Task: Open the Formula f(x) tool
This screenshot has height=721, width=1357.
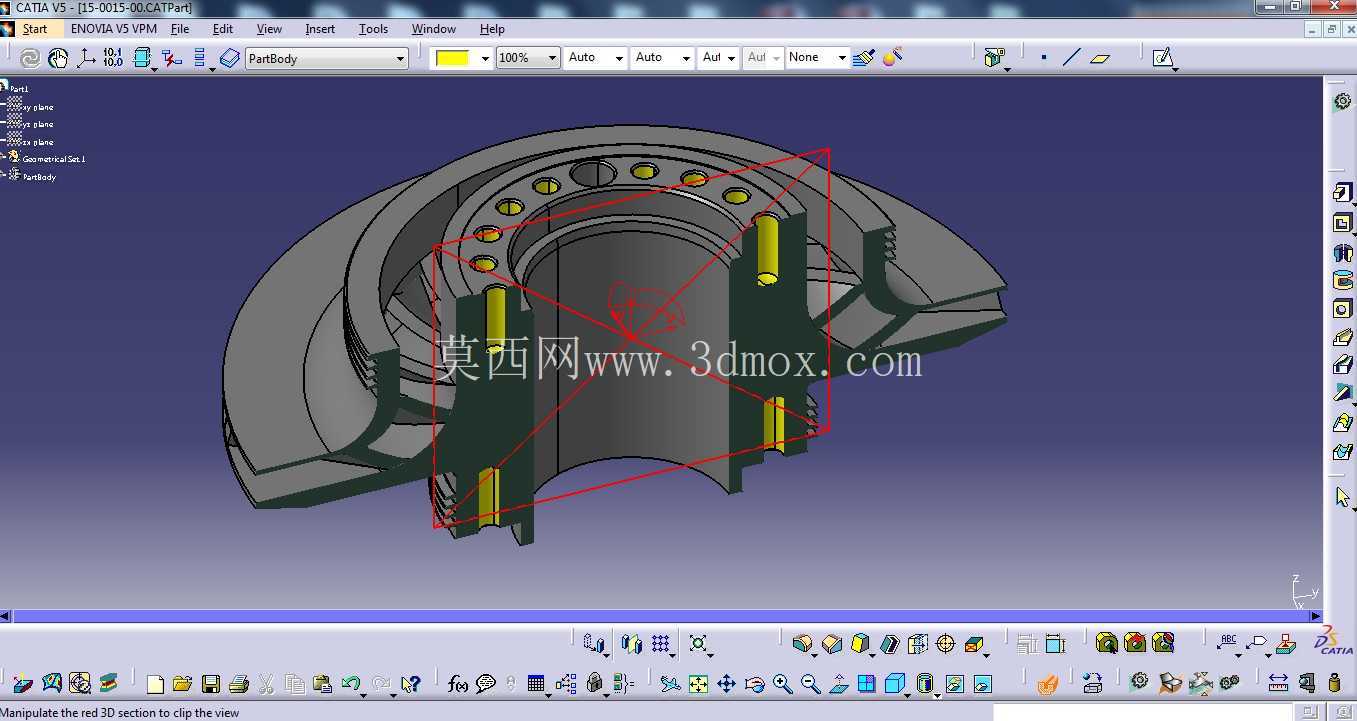Action: pyautogui.click(x=458, y=684)
